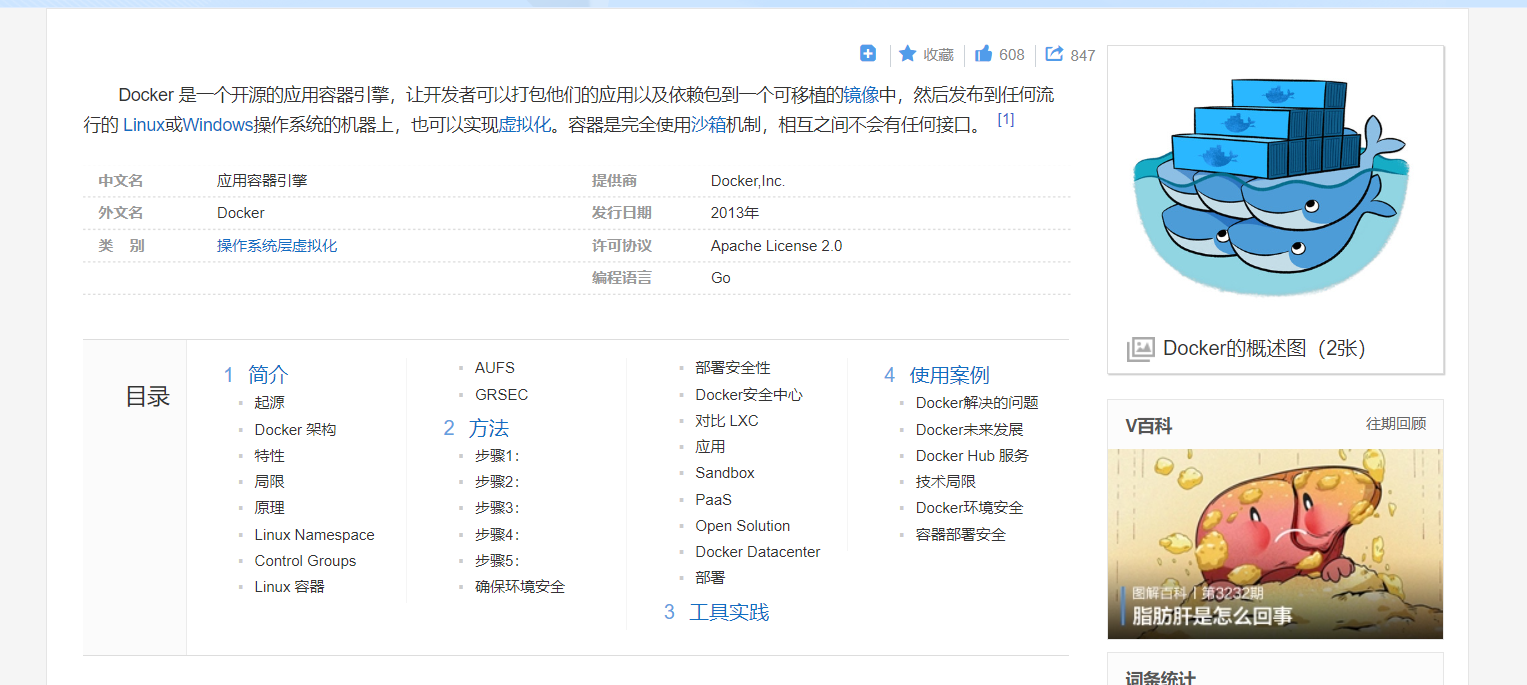Follow the Linux hyperlink in the summary
The image size is (1527, 685).
click(x=143, y=125)
